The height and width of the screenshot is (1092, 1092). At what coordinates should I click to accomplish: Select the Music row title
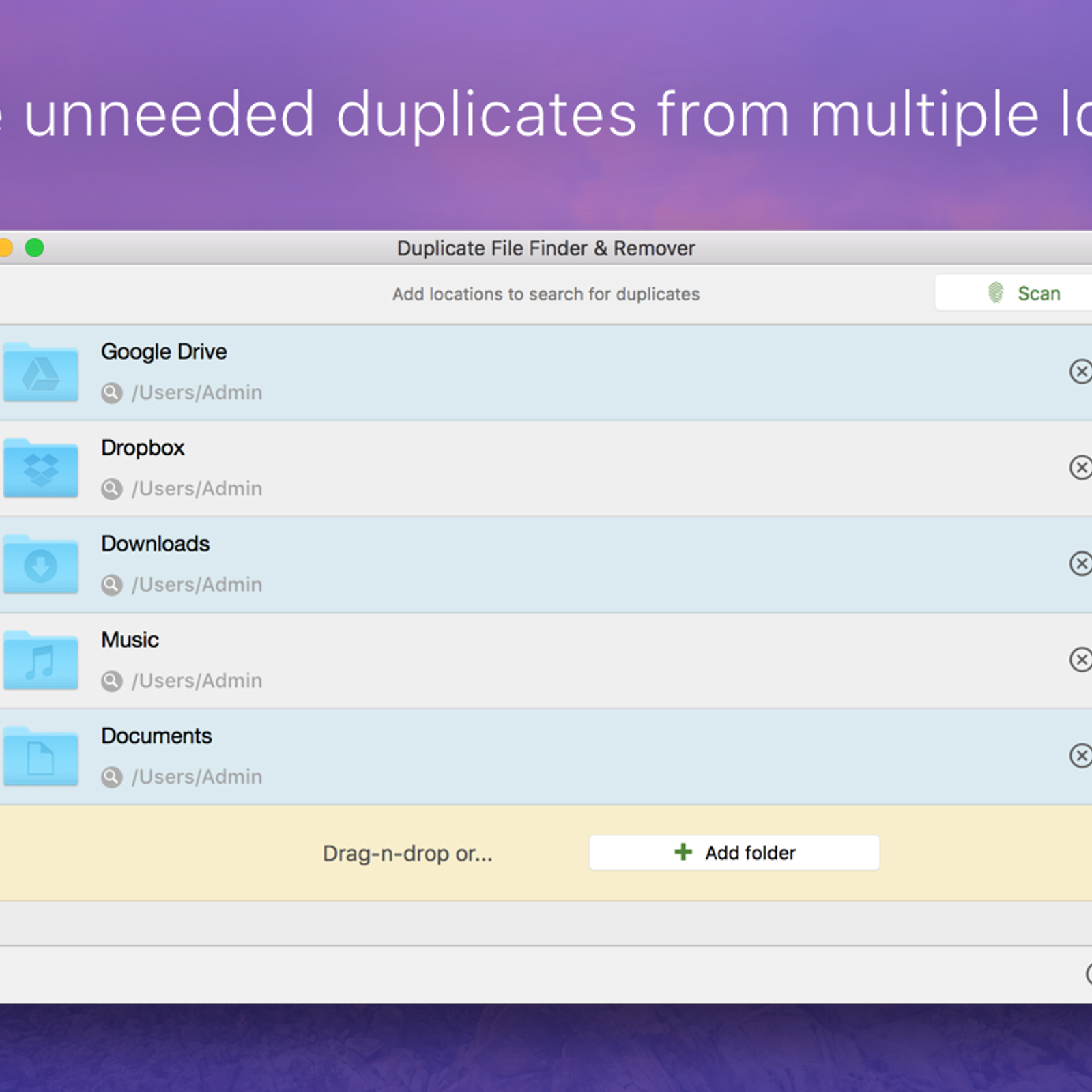130,640
